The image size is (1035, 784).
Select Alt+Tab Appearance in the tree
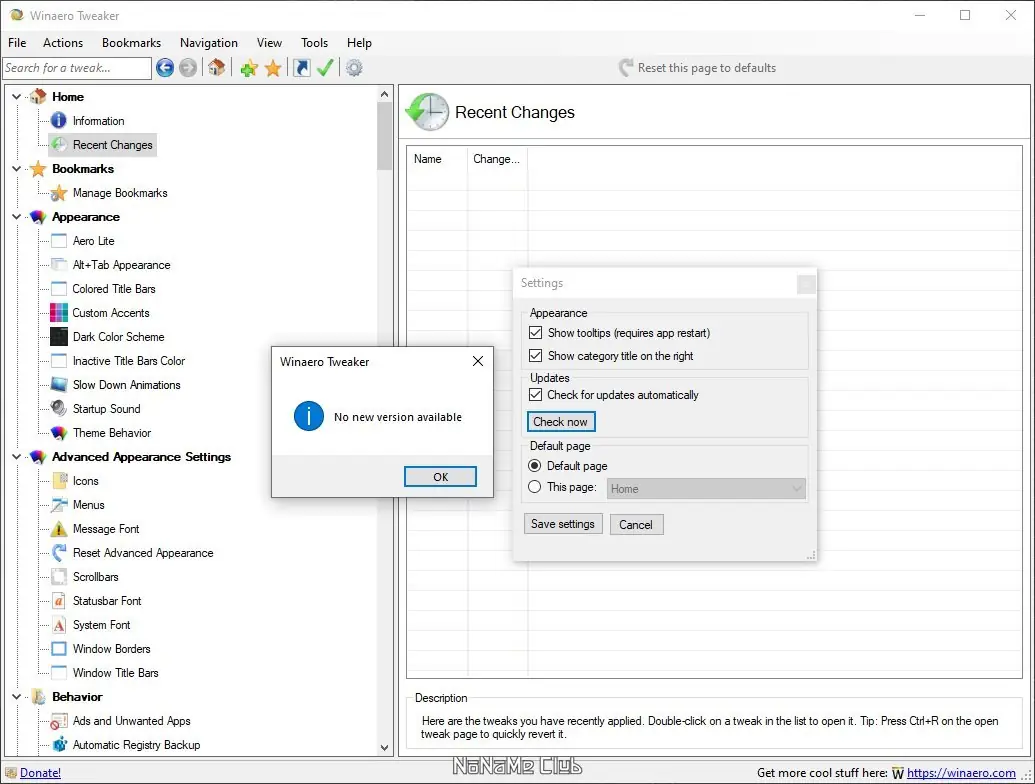pyautogui.click(x=121, y=265)
